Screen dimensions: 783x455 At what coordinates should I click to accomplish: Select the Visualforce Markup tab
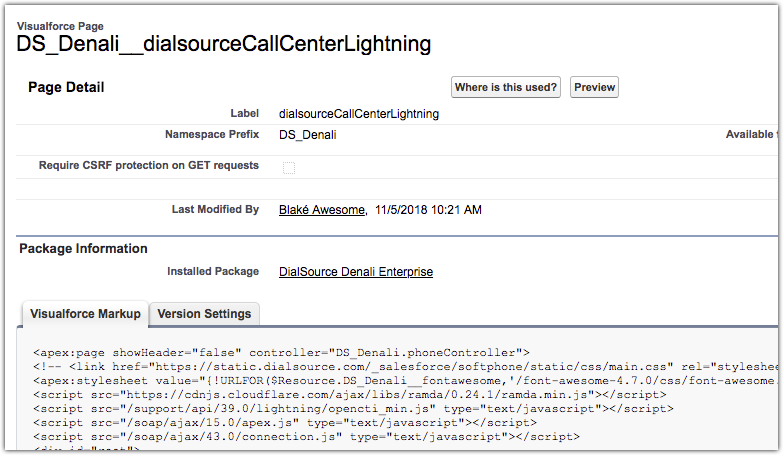(x=85, y=314)
